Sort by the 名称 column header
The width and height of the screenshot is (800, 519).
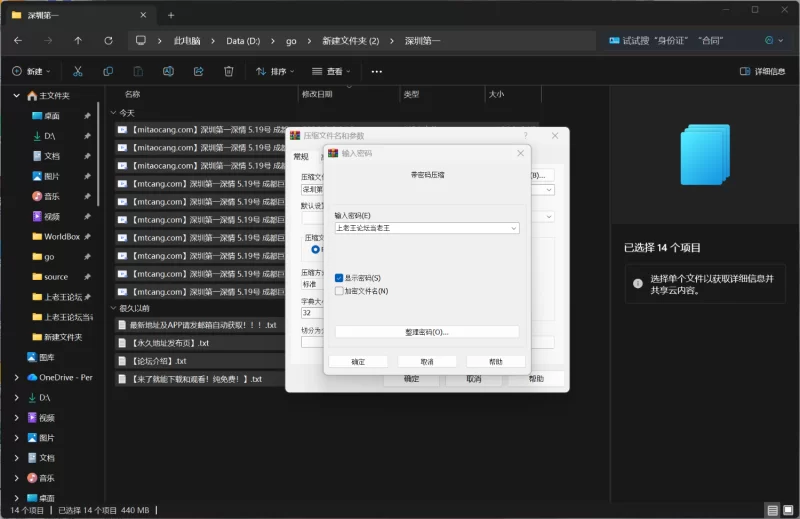132,94
